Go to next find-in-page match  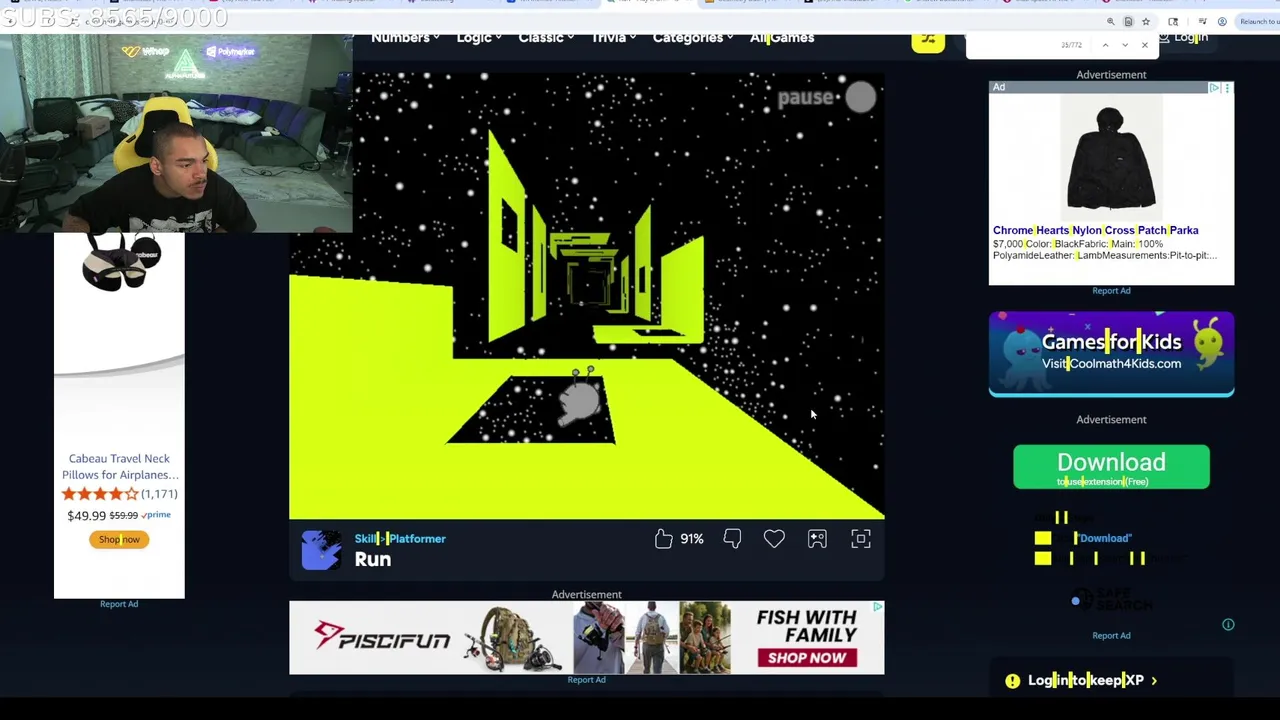[1125, 45]
